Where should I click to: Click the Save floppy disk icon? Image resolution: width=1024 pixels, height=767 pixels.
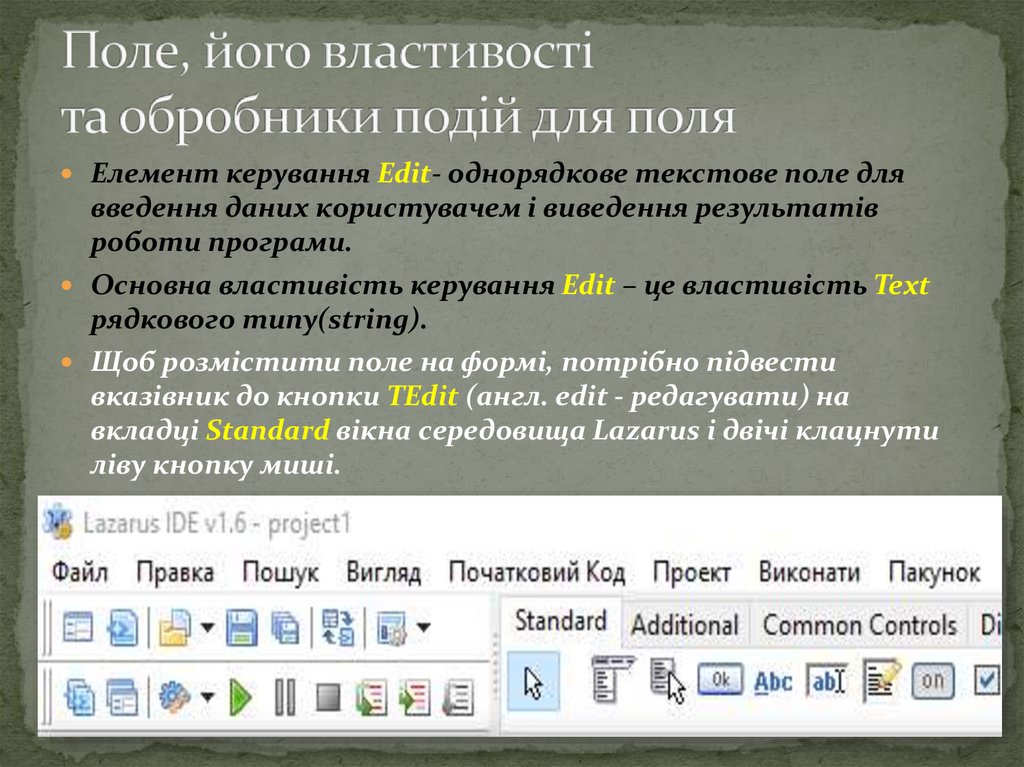241,628
